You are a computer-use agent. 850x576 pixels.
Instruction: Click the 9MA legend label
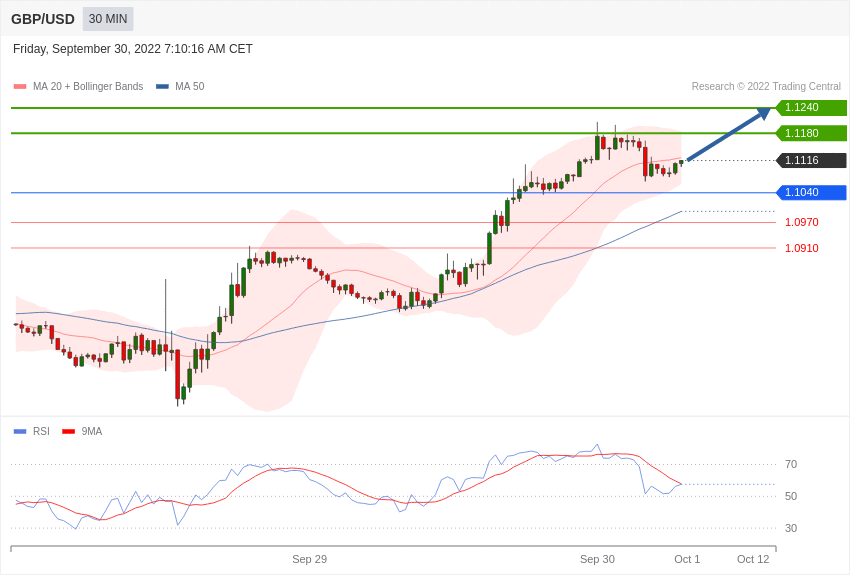point(92,431)
